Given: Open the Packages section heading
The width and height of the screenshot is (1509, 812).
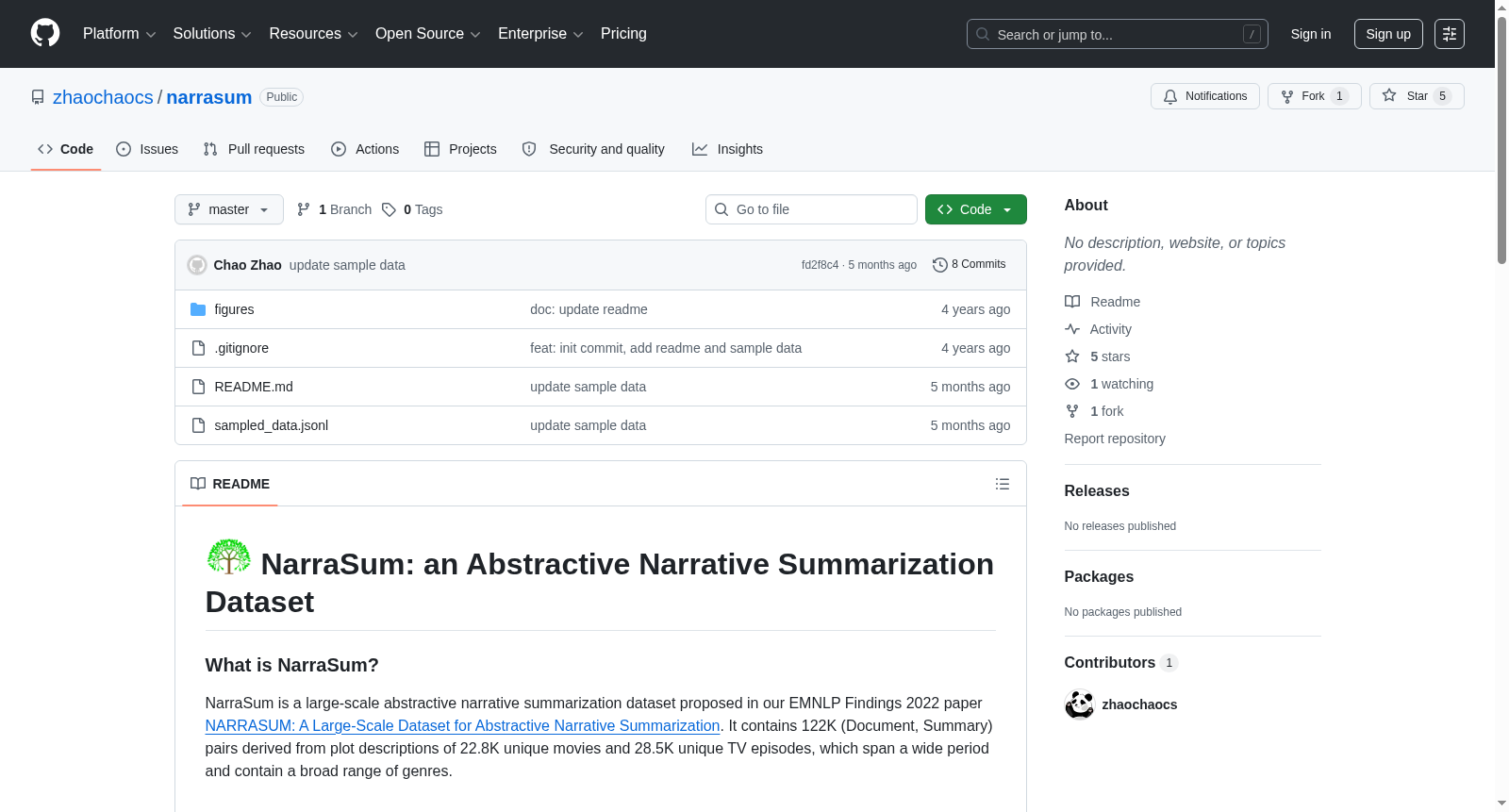Looking at the screenshot, I should (1099, 577).
